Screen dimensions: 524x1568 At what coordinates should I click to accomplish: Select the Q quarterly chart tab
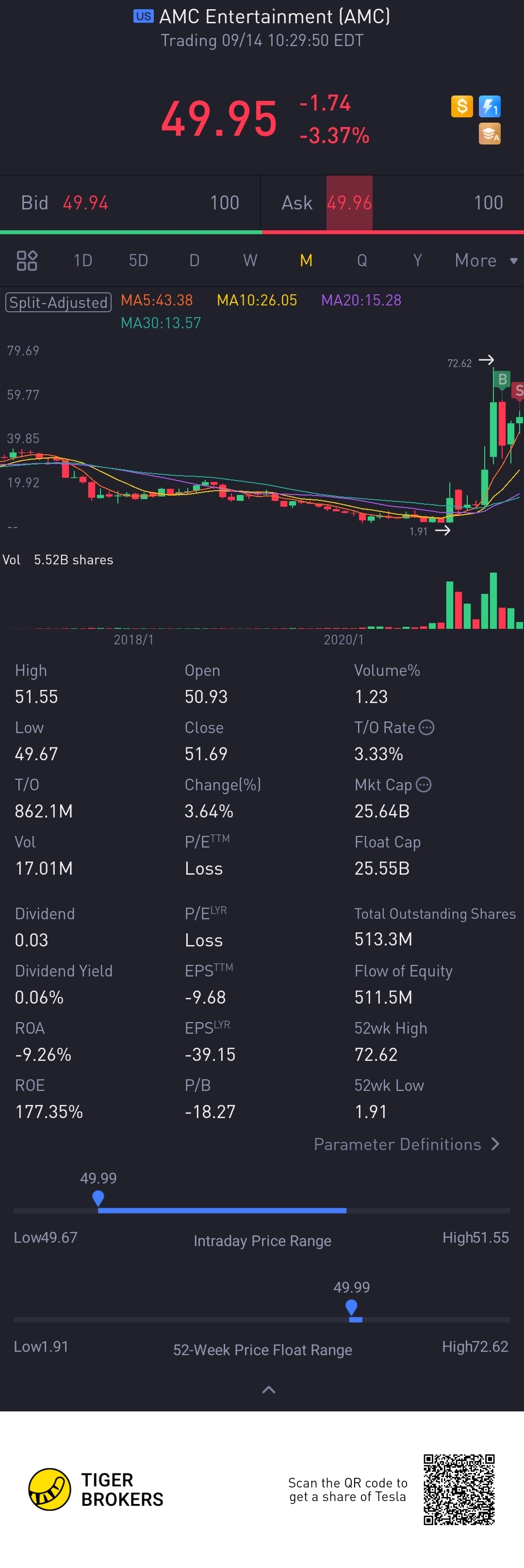pos(362,260)
